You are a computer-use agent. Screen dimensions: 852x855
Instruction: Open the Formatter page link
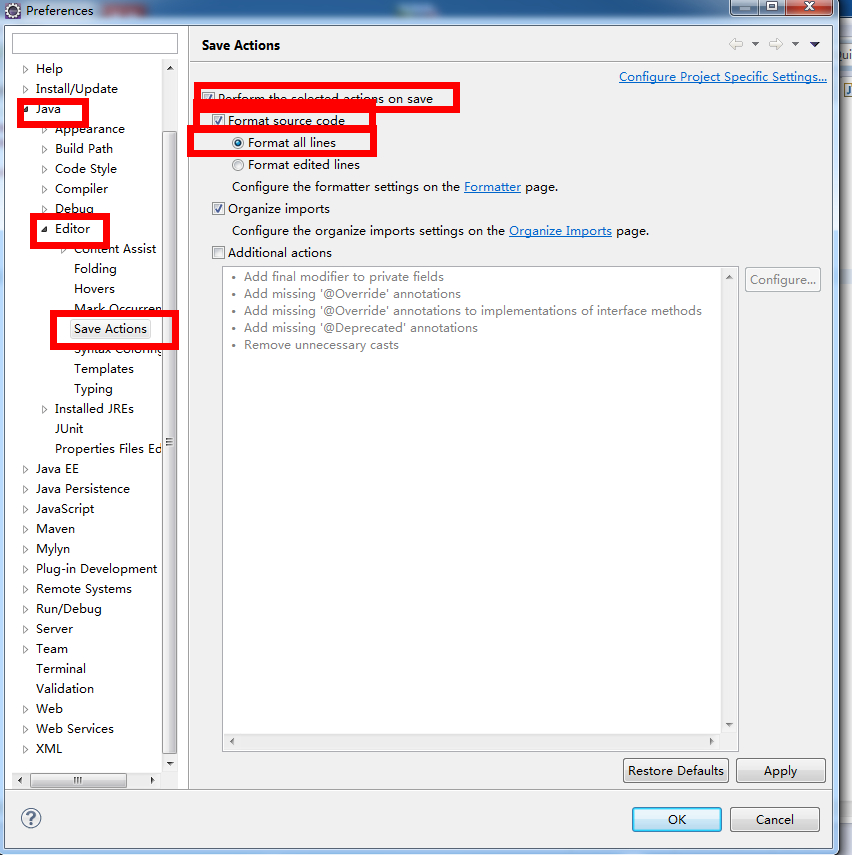coord(492,187)
